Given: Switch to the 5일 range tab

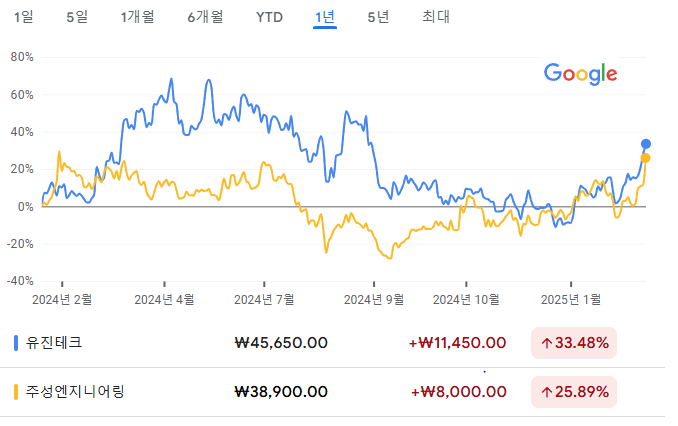Looking at the screenshot, I should 76,17.
